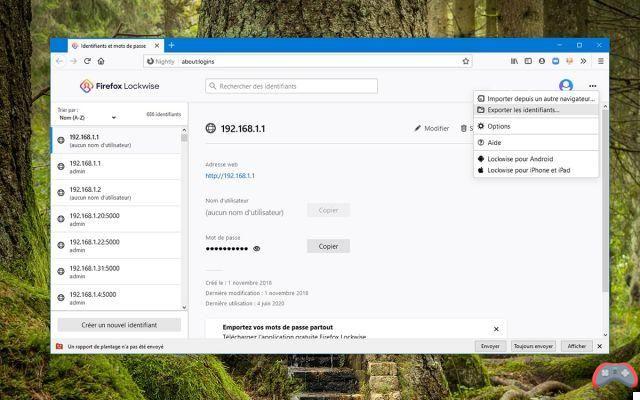The height and width of the screenshot is (400, 640).
Task: Toggle the Lockwise three-dots menu
Action: [x=593, y=86]
